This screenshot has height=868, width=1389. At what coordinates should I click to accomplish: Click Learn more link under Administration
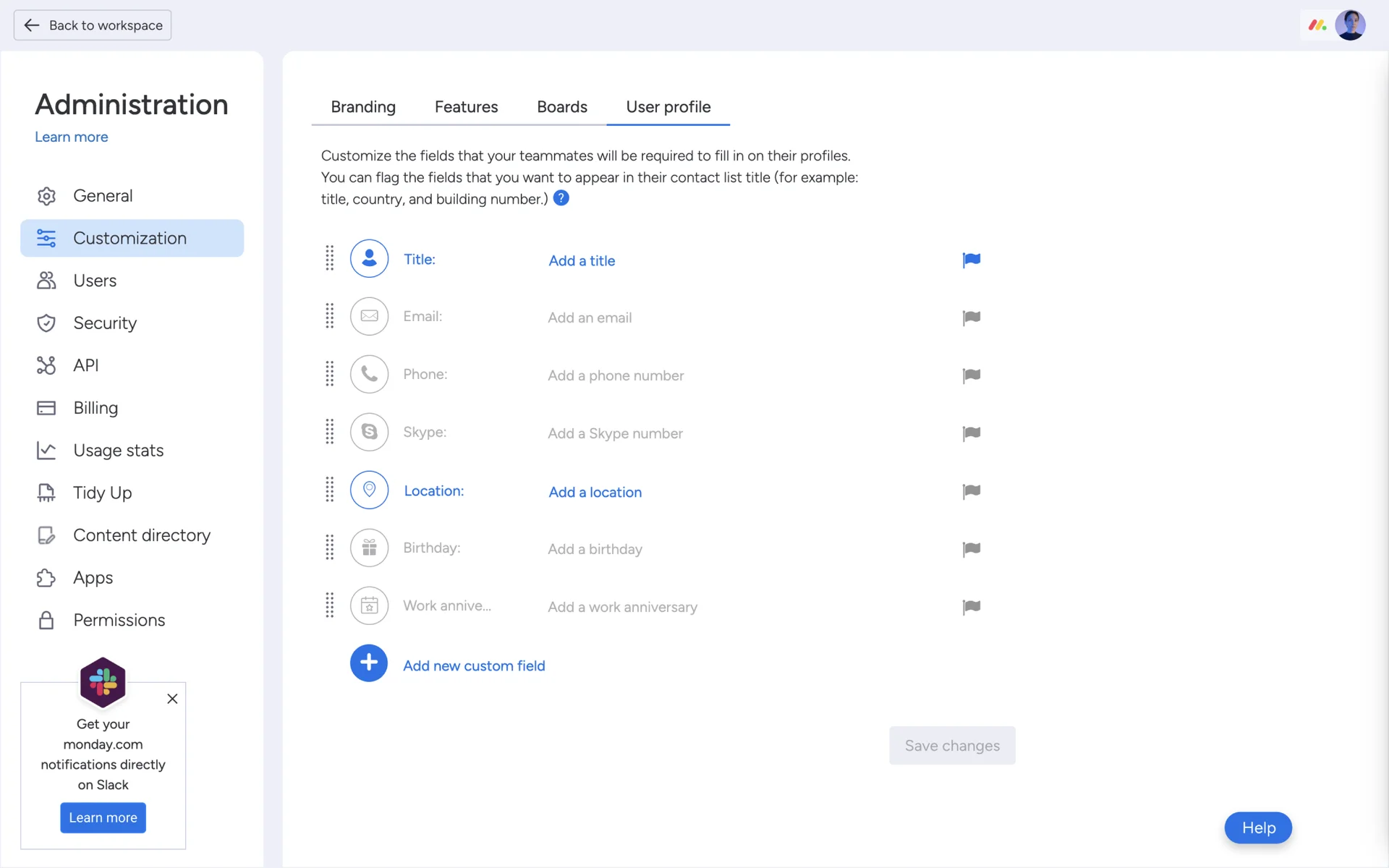click(x=72, y=137)
